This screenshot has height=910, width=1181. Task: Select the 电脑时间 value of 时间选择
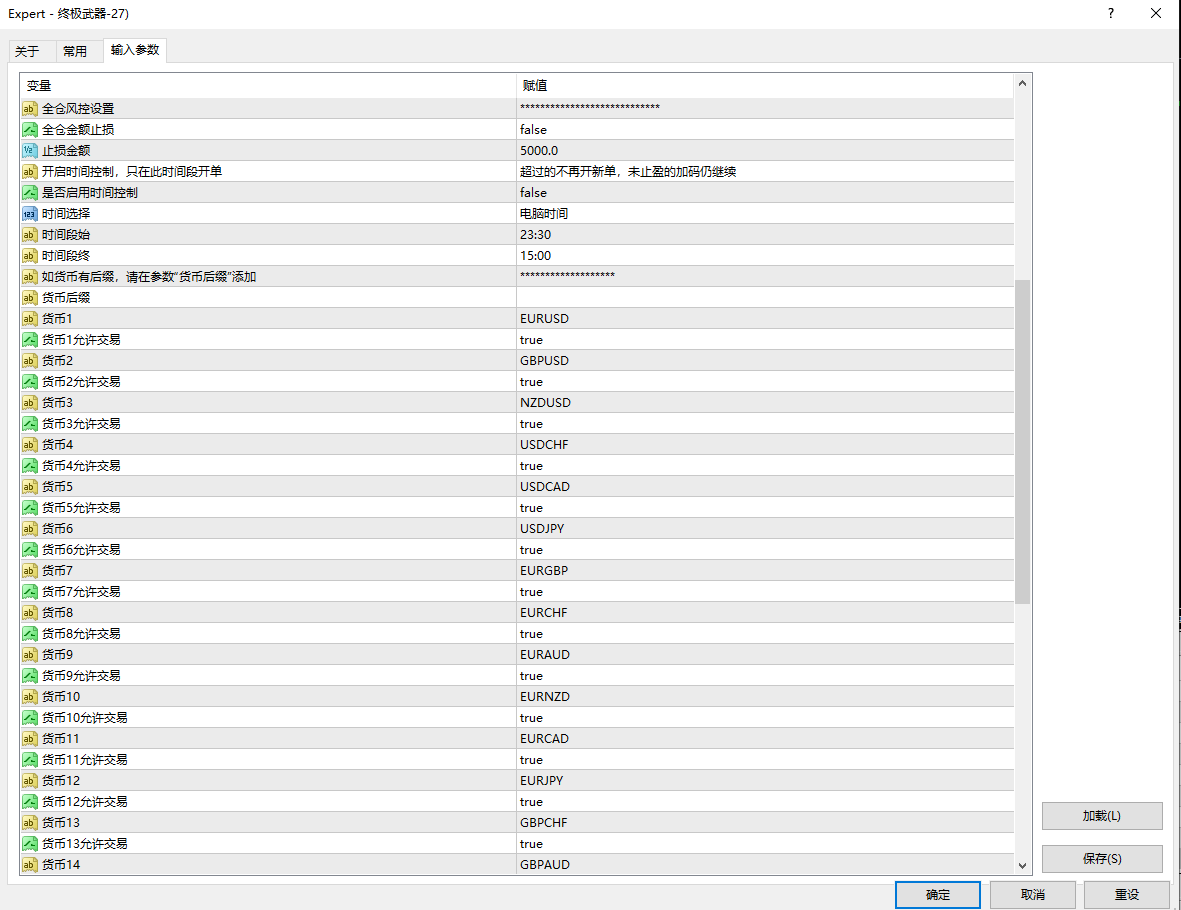coord(765,214)
